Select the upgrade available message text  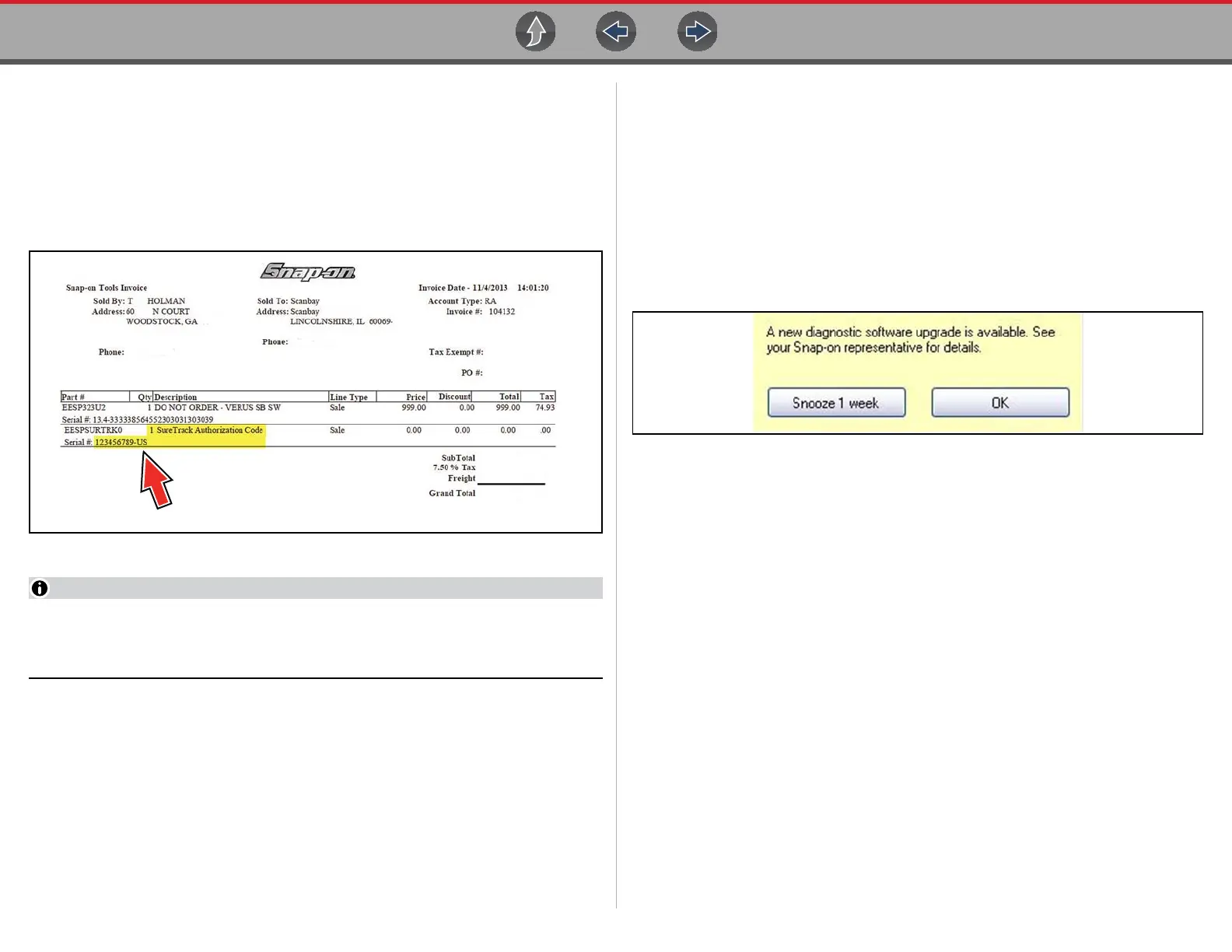coord(911,340)
